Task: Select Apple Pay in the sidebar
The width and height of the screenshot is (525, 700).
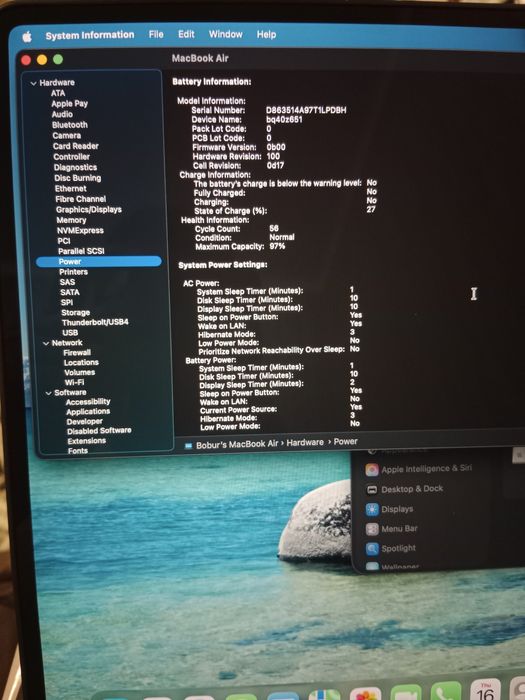Action: point(70,104)
